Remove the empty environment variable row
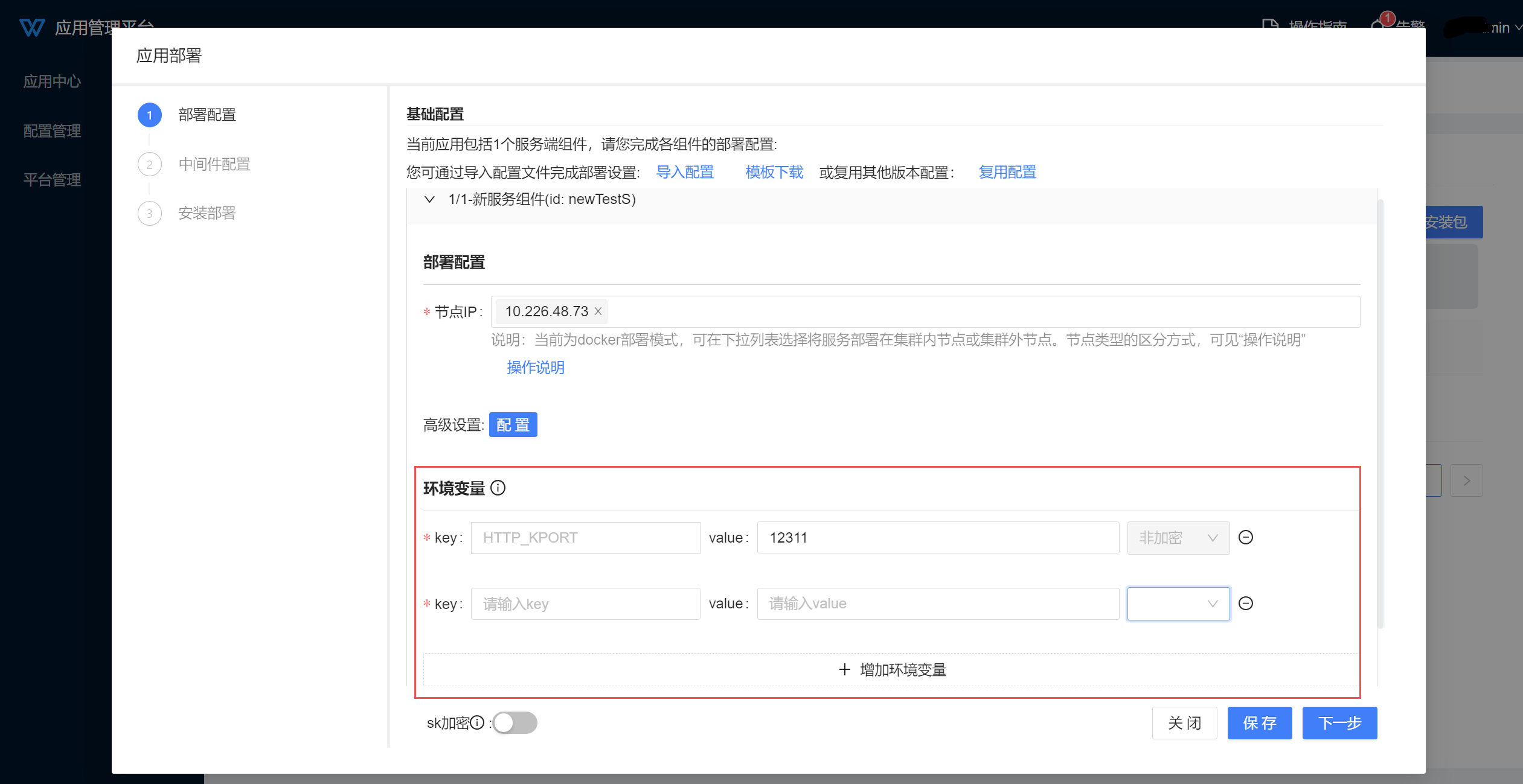 pyautogui.click(x=1245, y=603)
